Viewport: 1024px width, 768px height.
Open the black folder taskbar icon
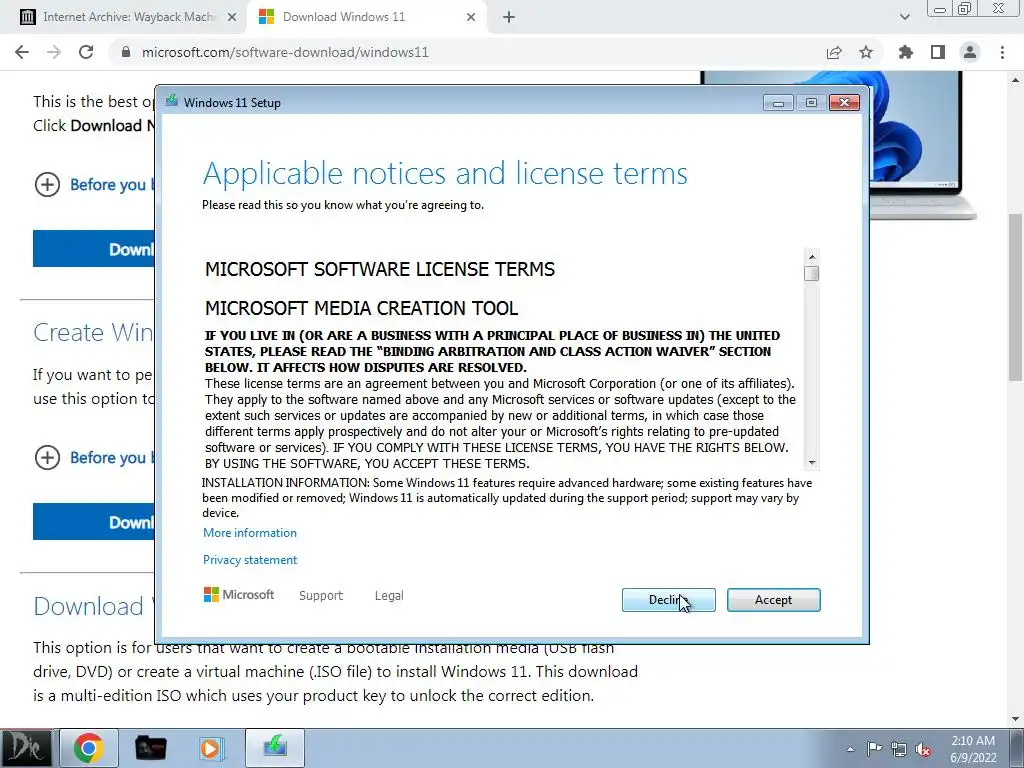[x=150, y=748]
